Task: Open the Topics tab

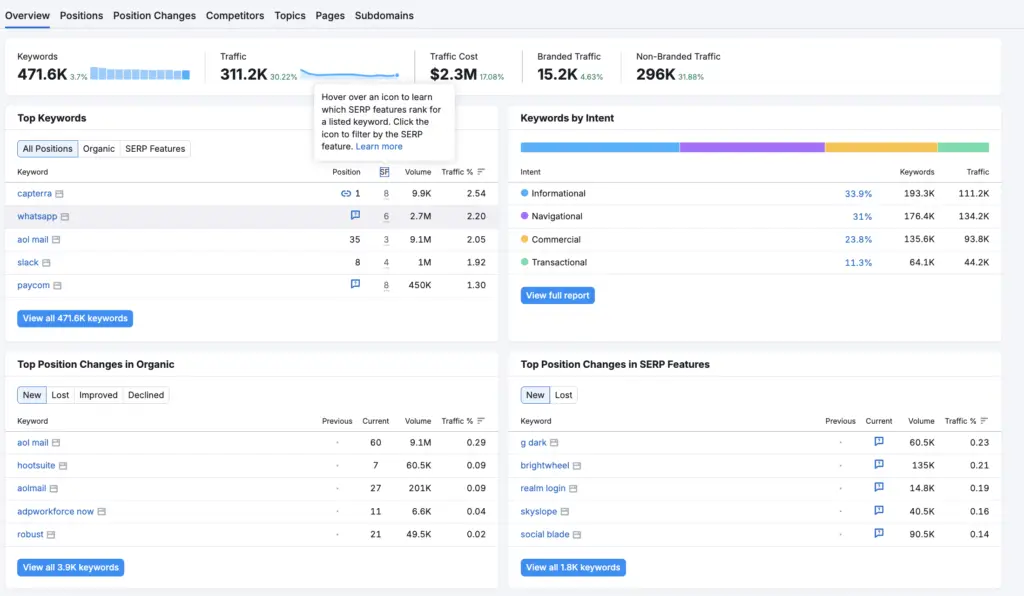Action: [x=290, y=16]
